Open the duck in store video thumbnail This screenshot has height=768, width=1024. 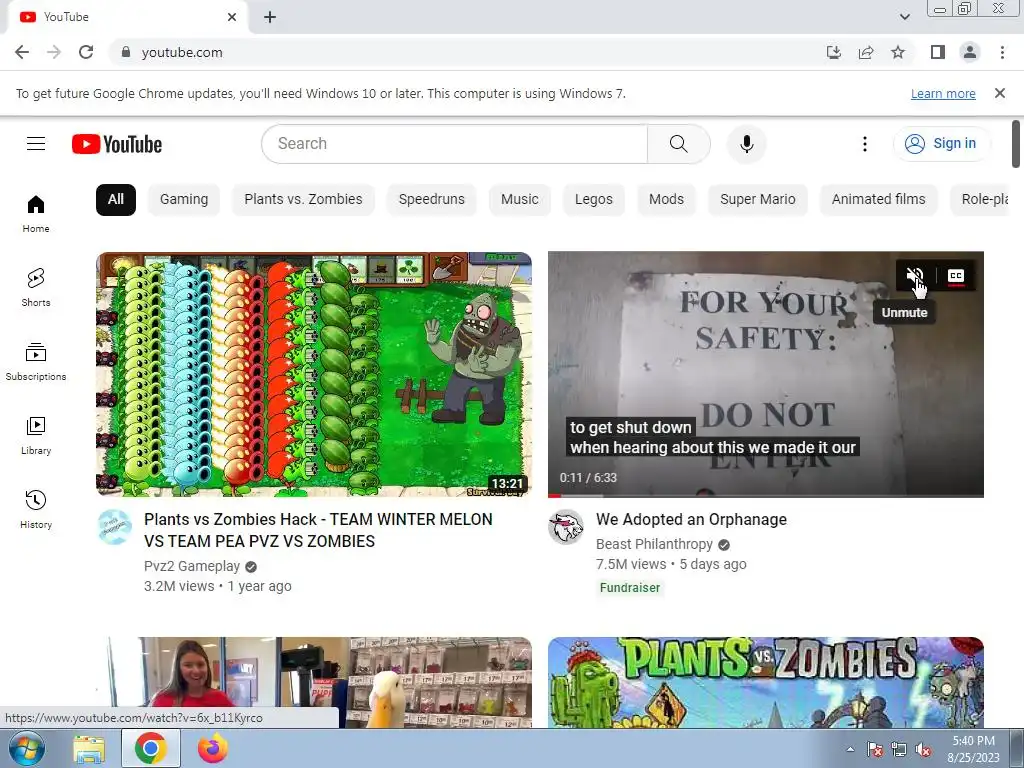[313, 682]
